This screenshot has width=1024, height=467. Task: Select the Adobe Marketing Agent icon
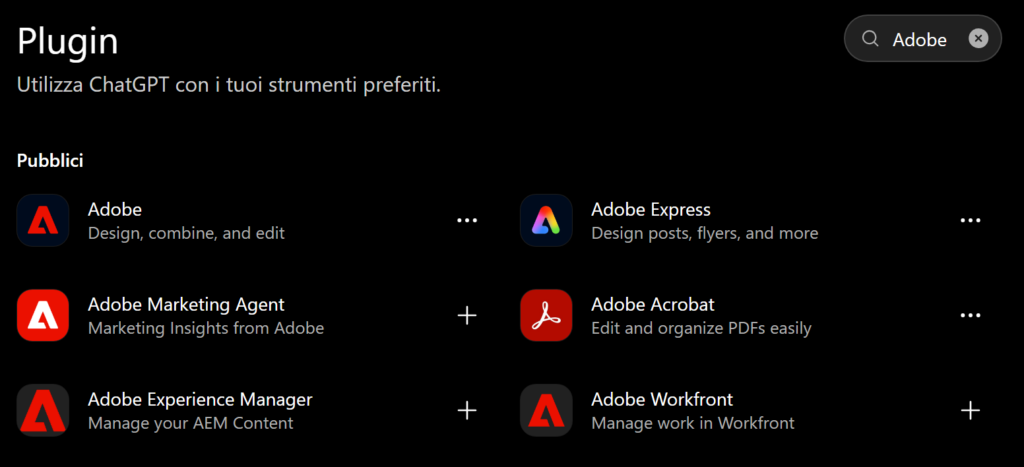coord(43,315)
